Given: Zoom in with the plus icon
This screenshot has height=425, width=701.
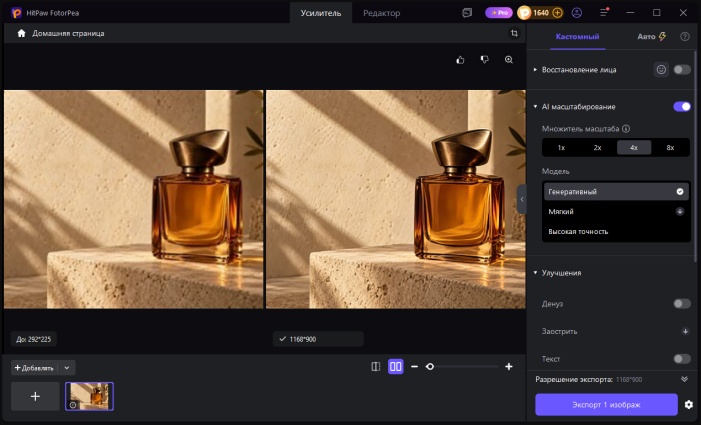Looking at the screenshot, I should point(509,366).
